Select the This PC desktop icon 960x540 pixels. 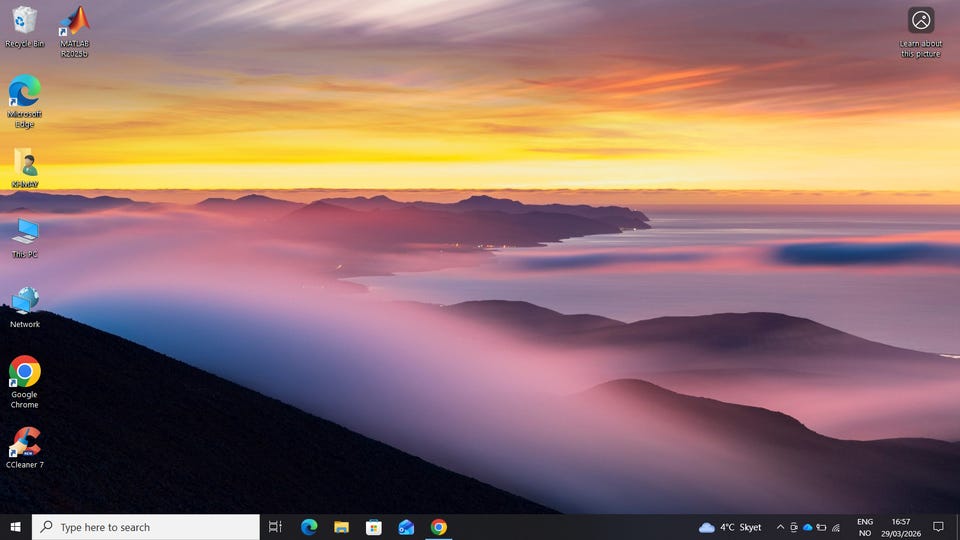pos(24,232)
